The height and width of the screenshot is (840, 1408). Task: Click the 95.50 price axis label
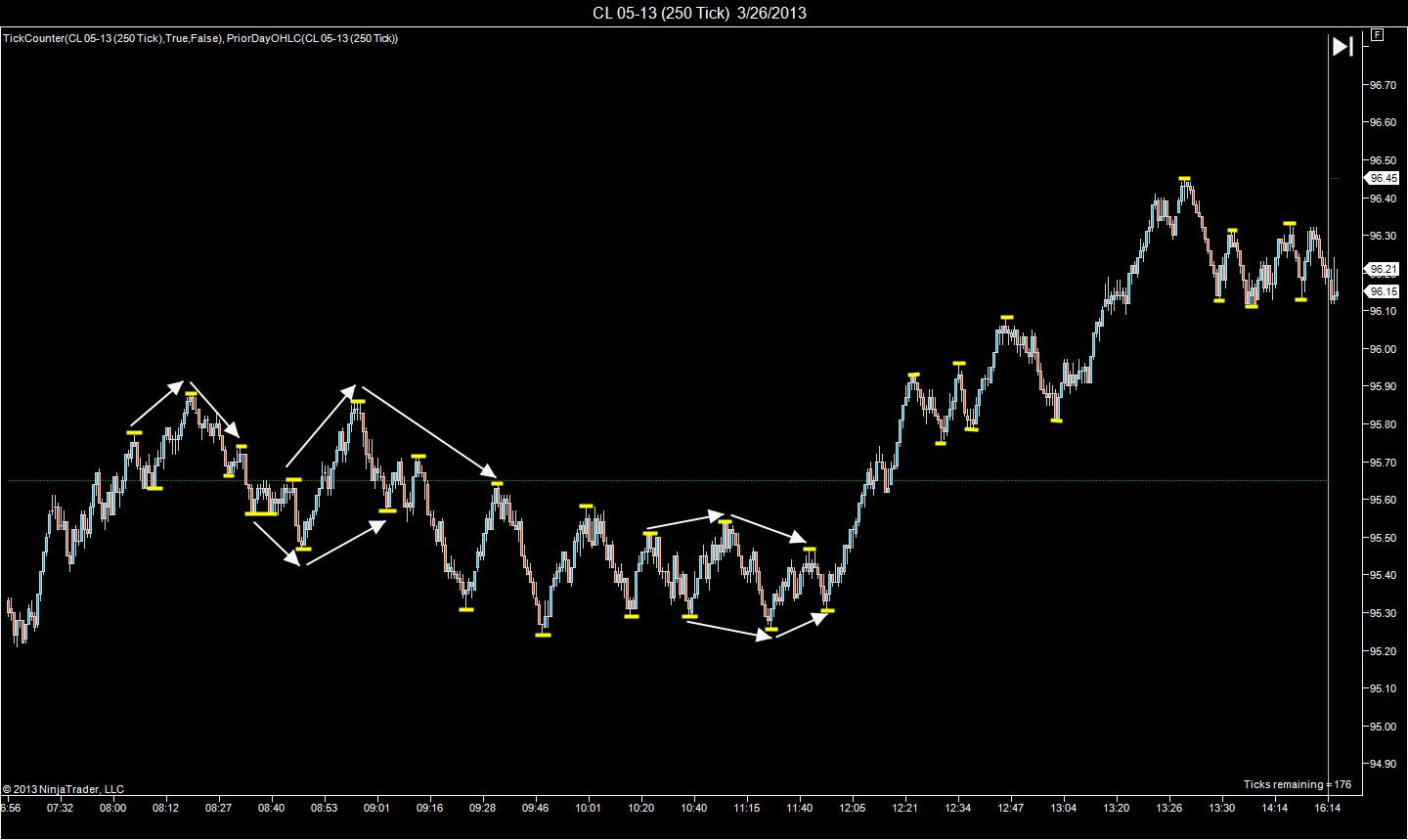click(1383, 538)
